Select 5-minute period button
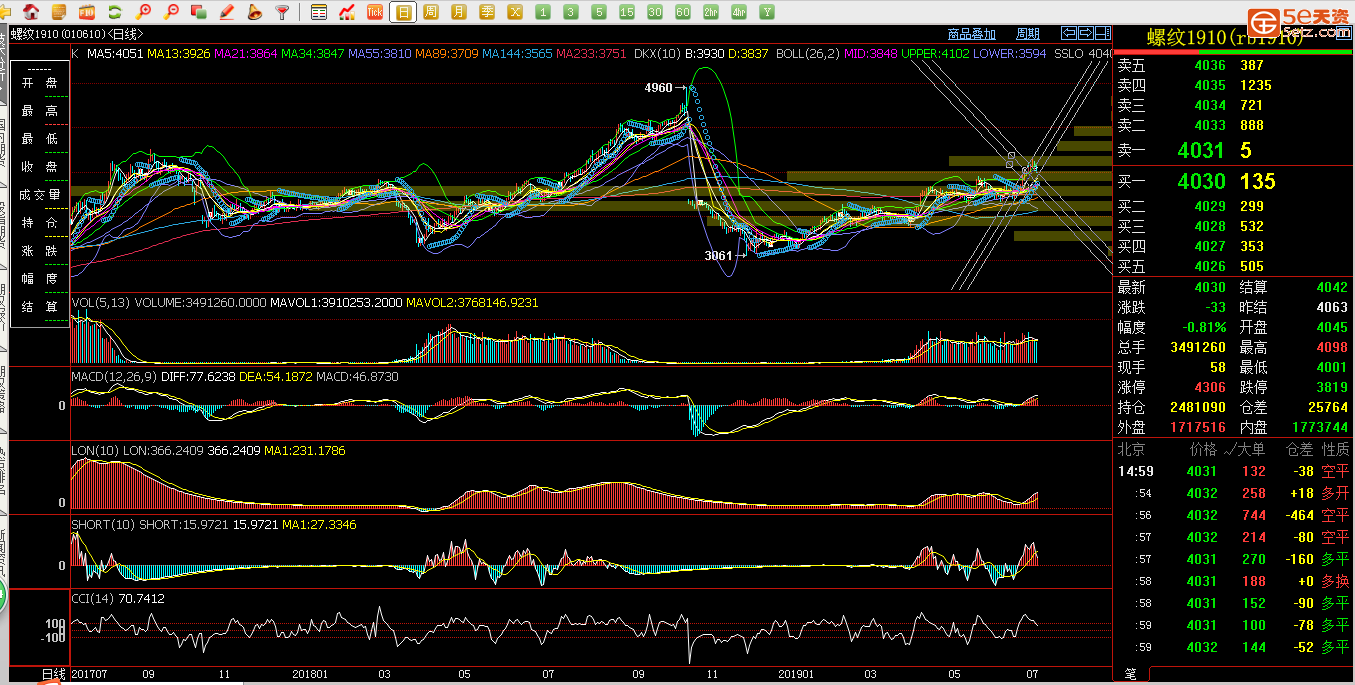Image resolution: width=1355 pixels, height=685 pixels. [x=598, y=12]
